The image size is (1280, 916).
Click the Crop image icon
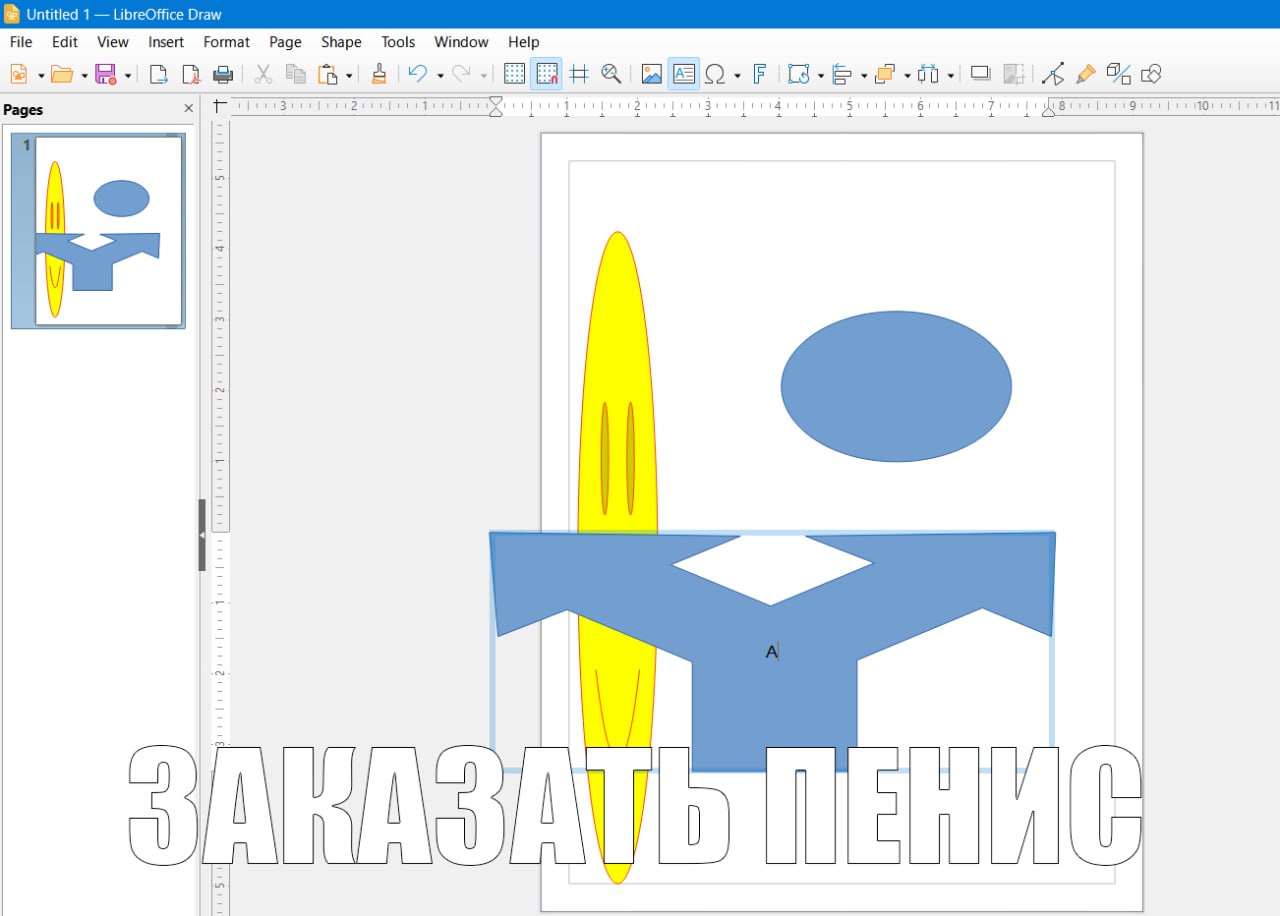[x=1013, y=74]
